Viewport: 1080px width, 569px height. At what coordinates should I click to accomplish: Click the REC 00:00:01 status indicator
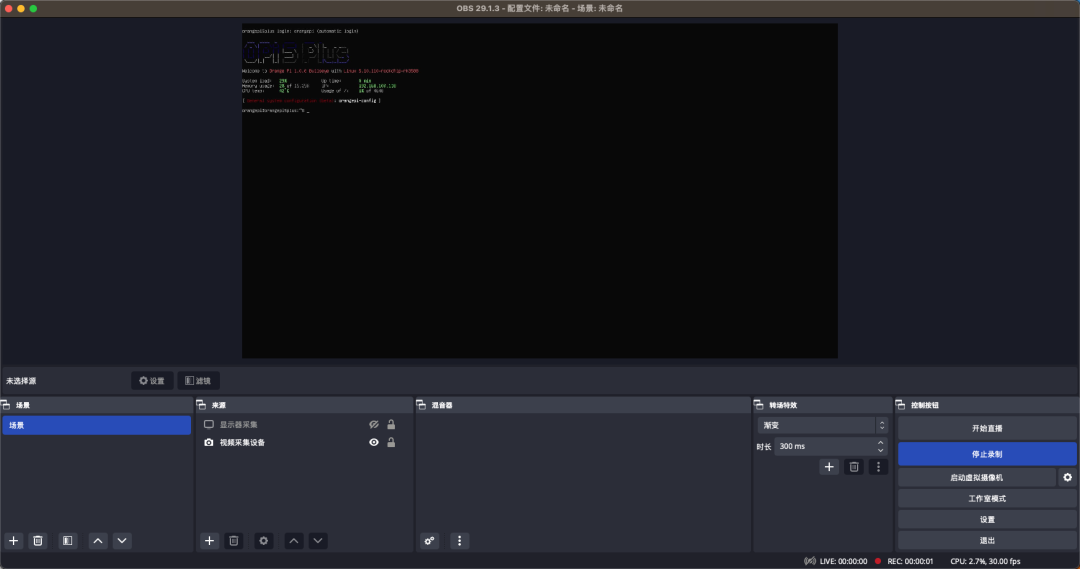(x=904, y=561)
